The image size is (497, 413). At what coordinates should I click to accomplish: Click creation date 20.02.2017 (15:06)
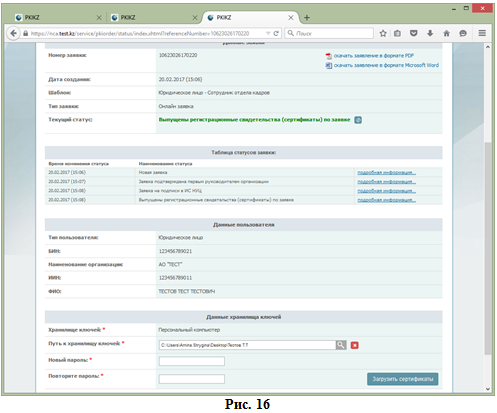[180, 79]
